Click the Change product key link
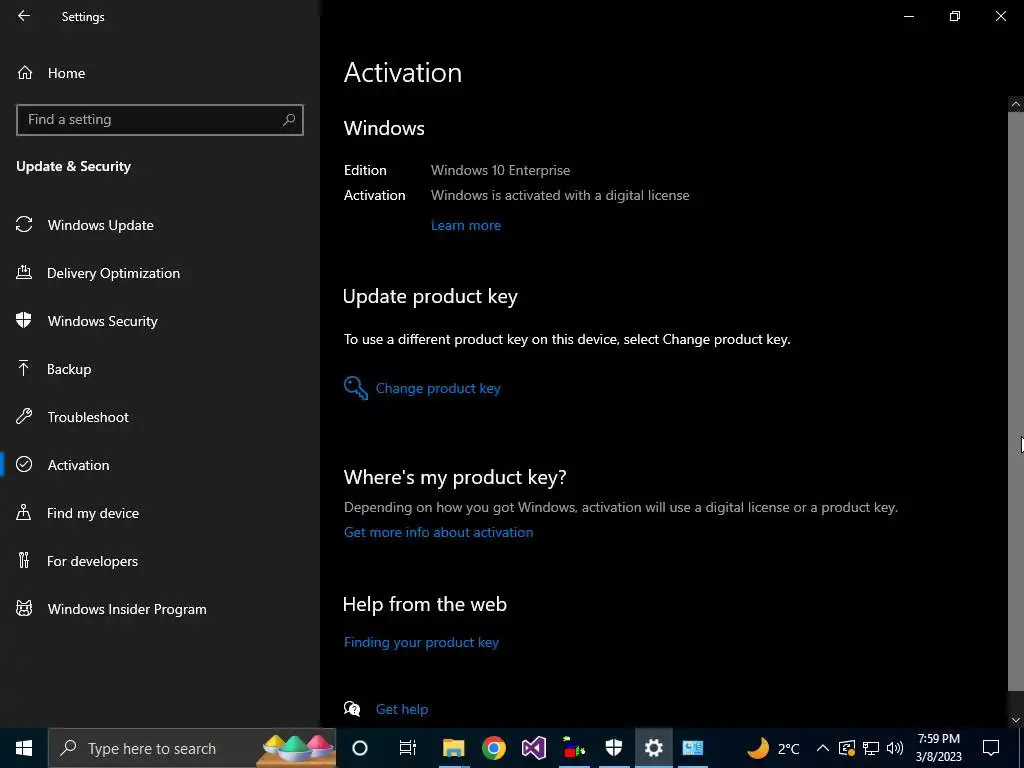1024x768 pixels. tap(438, 389)
